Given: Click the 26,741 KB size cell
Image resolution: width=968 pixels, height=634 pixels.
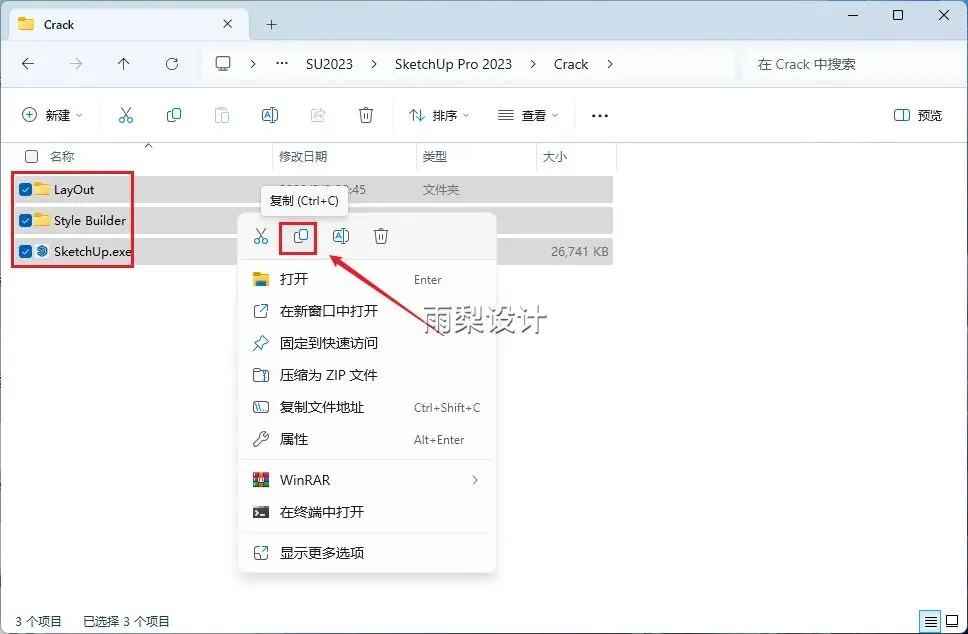Looking at the screenshot, I should pos(580,252).
